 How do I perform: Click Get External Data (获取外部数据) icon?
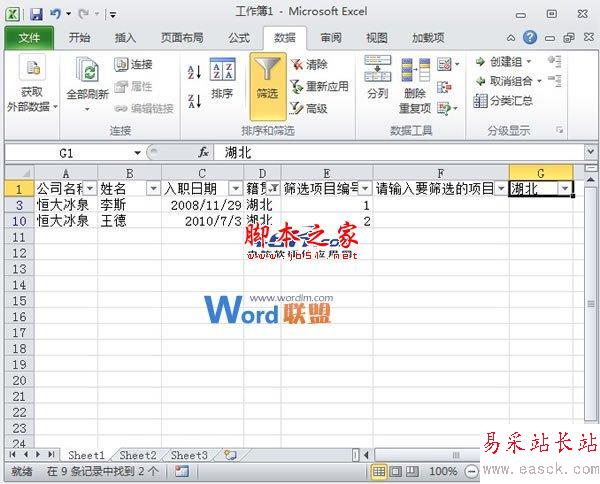(x=32, y=68)
